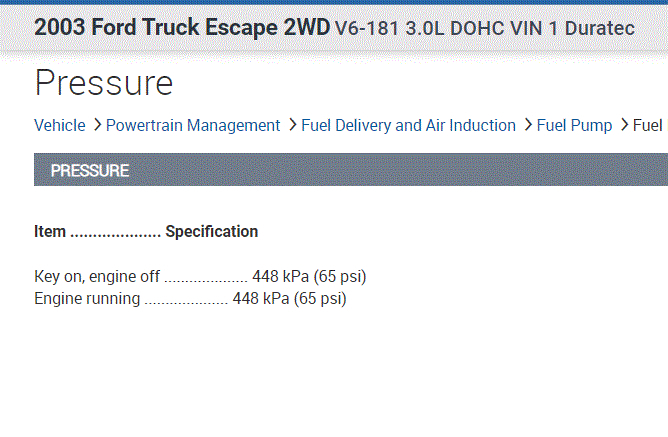Click the 448 kPa value for key on
The height and width of the screenshot is (437, 668).
pyautogui.click(x=316, y=276)
